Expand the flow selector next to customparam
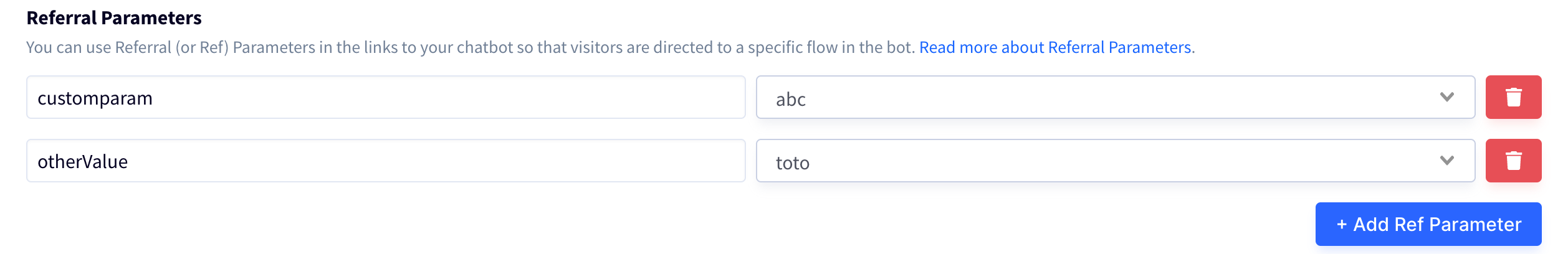 [1116, 97]
